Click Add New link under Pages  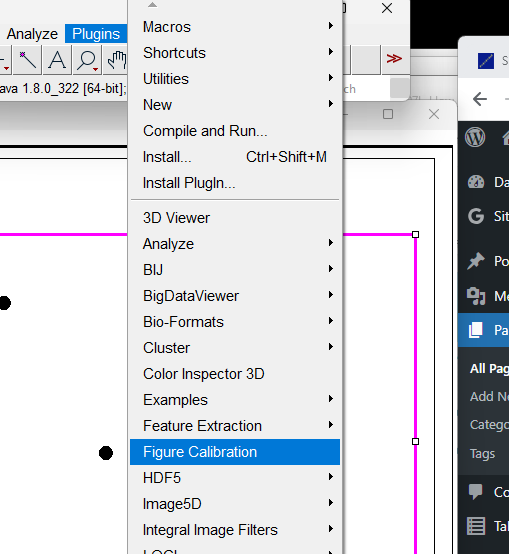489,396
